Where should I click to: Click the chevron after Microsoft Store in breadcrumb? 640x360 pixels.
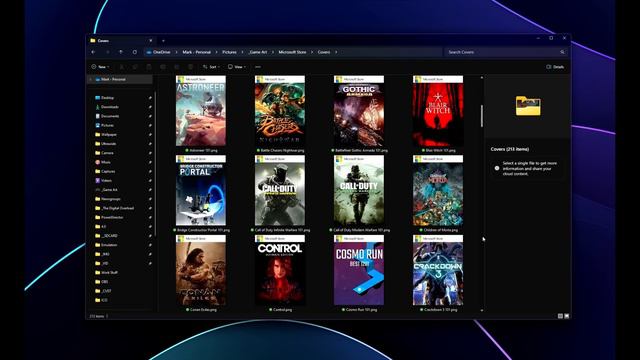tap(312, 52)
